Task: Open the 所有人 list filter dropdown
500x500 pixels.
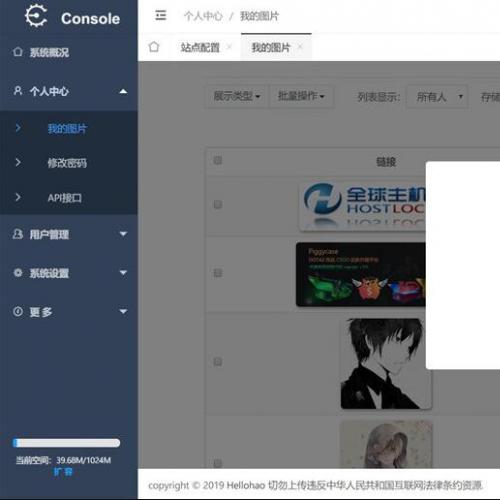Action: click(437, 97)
